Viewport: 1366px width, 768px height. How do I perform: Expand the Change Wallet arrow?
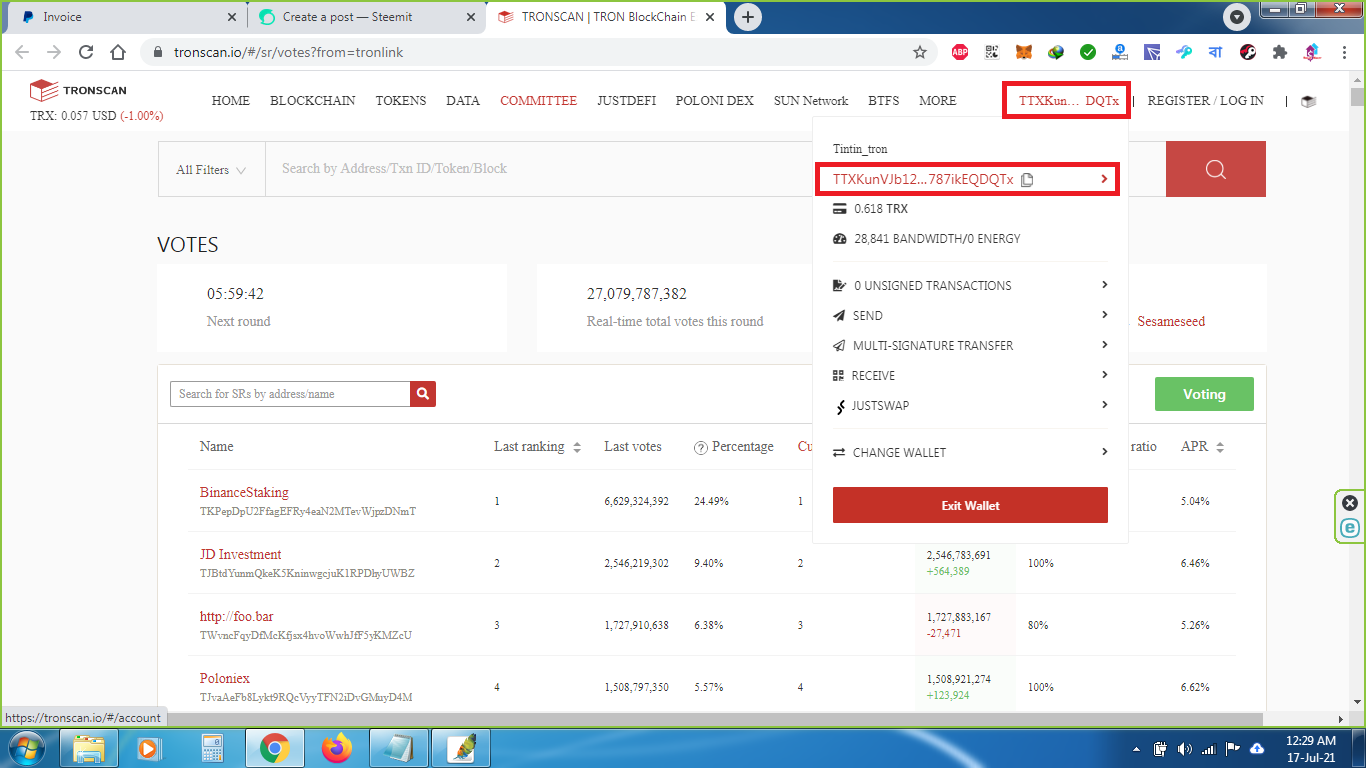click(1104, 452)
